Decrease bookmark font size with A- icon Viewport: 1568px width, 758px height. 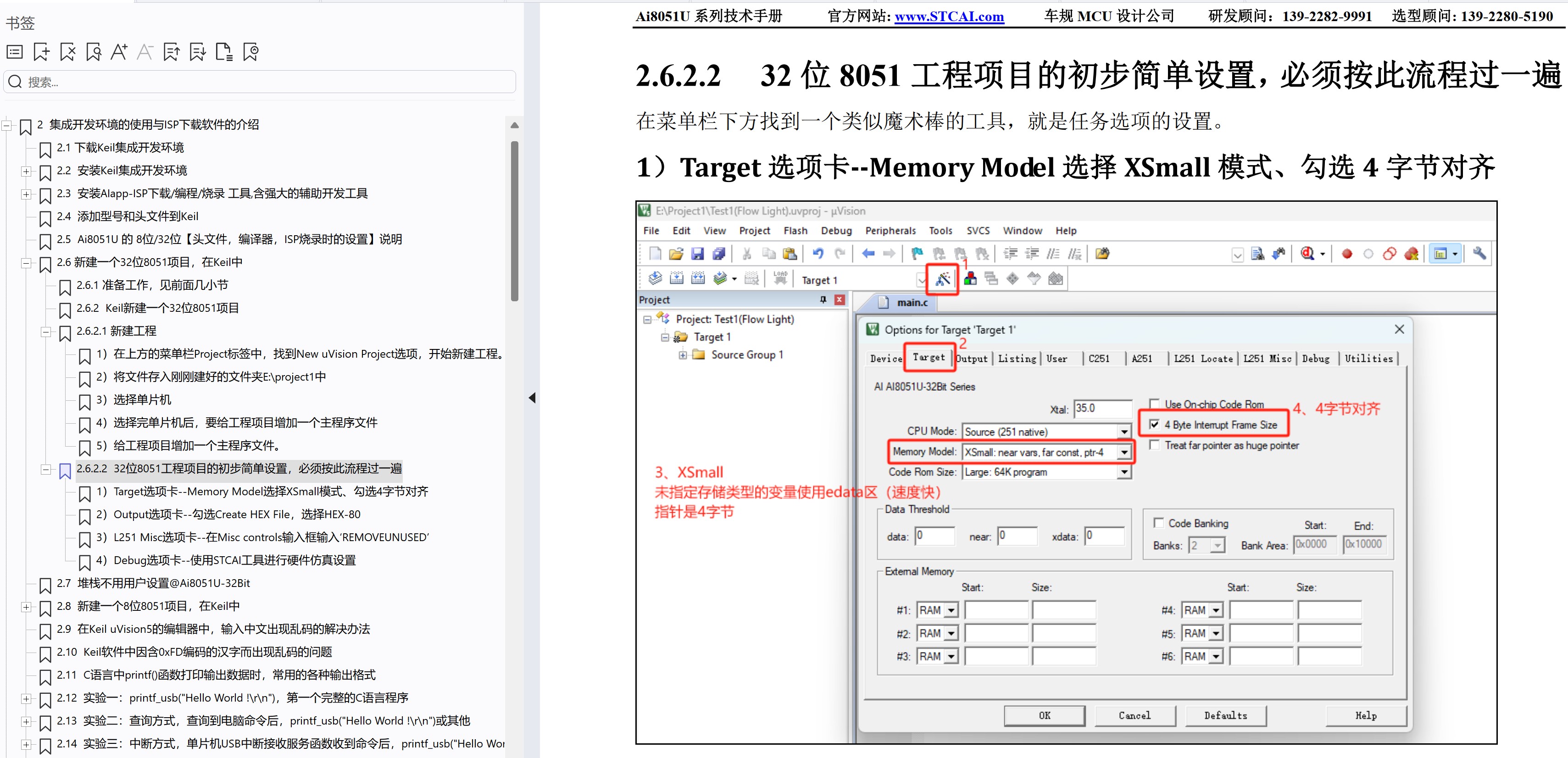click(x=145, y=52)
